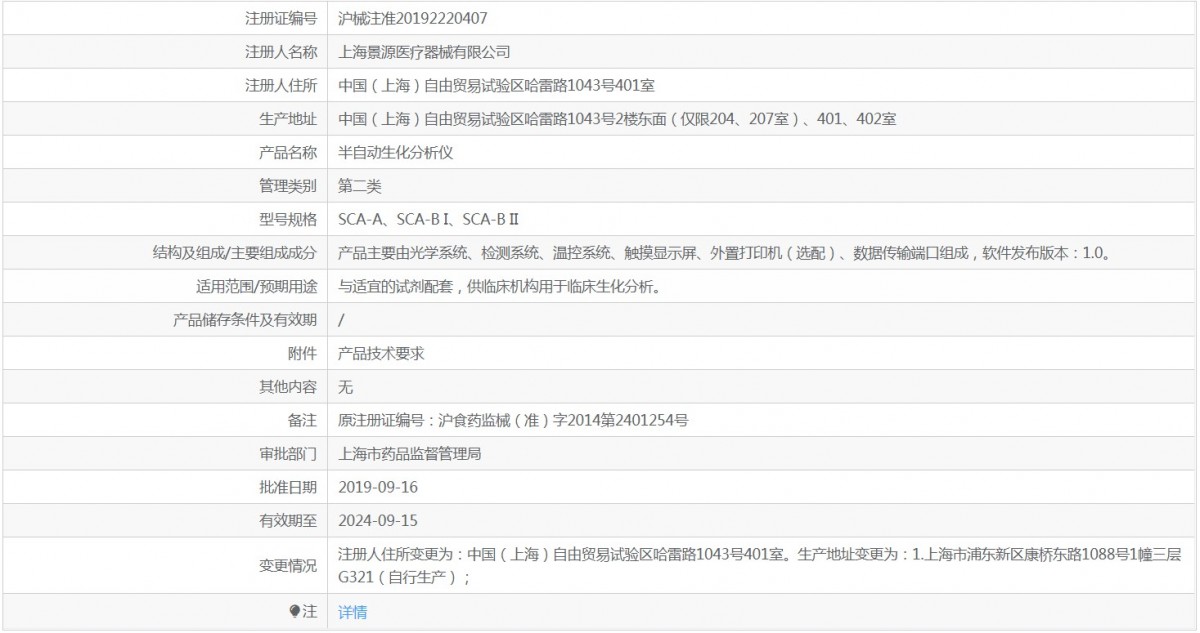The height and width of the screenshot is (633, 1200).
Task: Click the slash value for storage conditions
Action: (x=342, y=320)
